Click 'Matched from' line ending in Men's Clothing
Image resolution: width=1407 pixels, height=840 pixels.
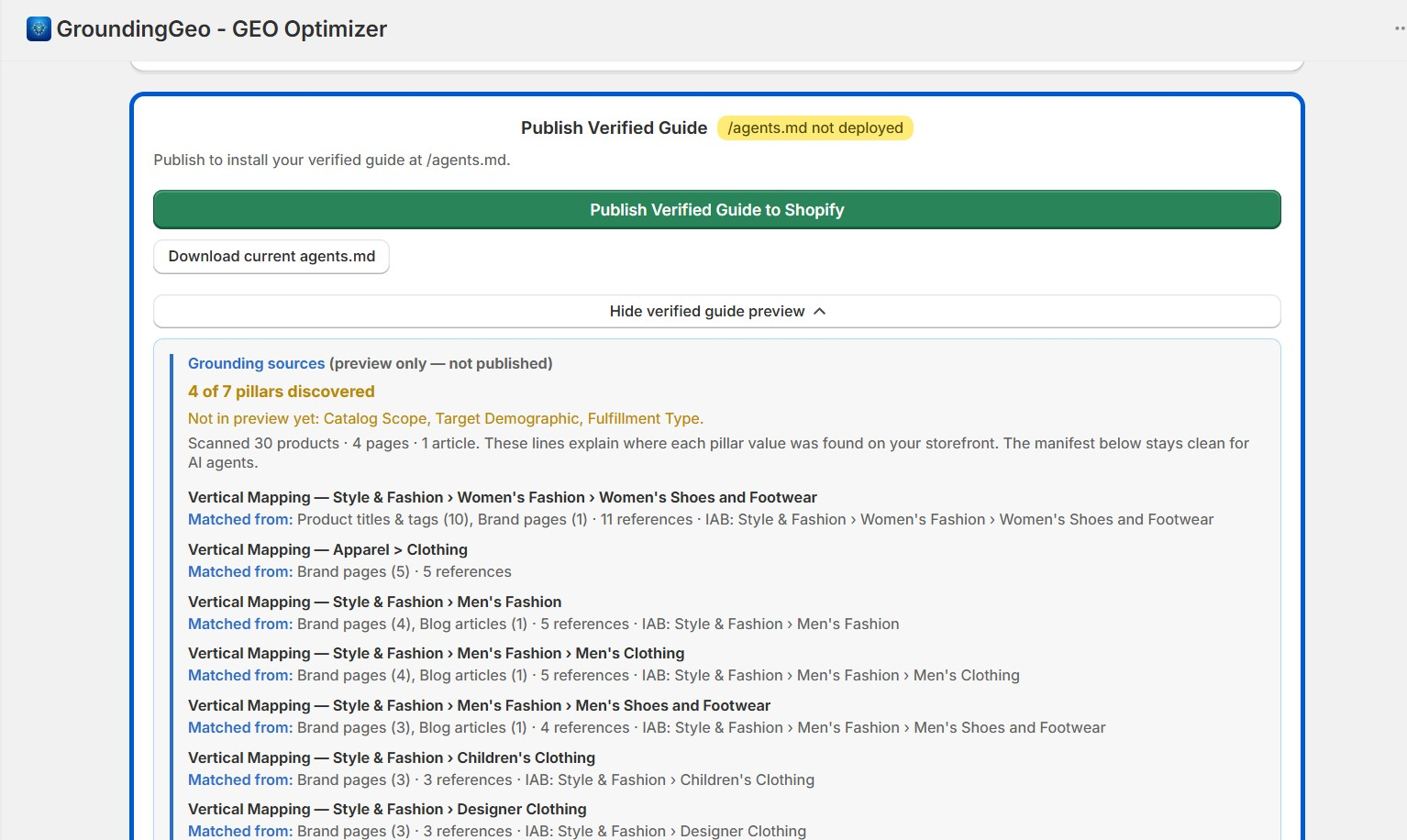pos(604,676)
